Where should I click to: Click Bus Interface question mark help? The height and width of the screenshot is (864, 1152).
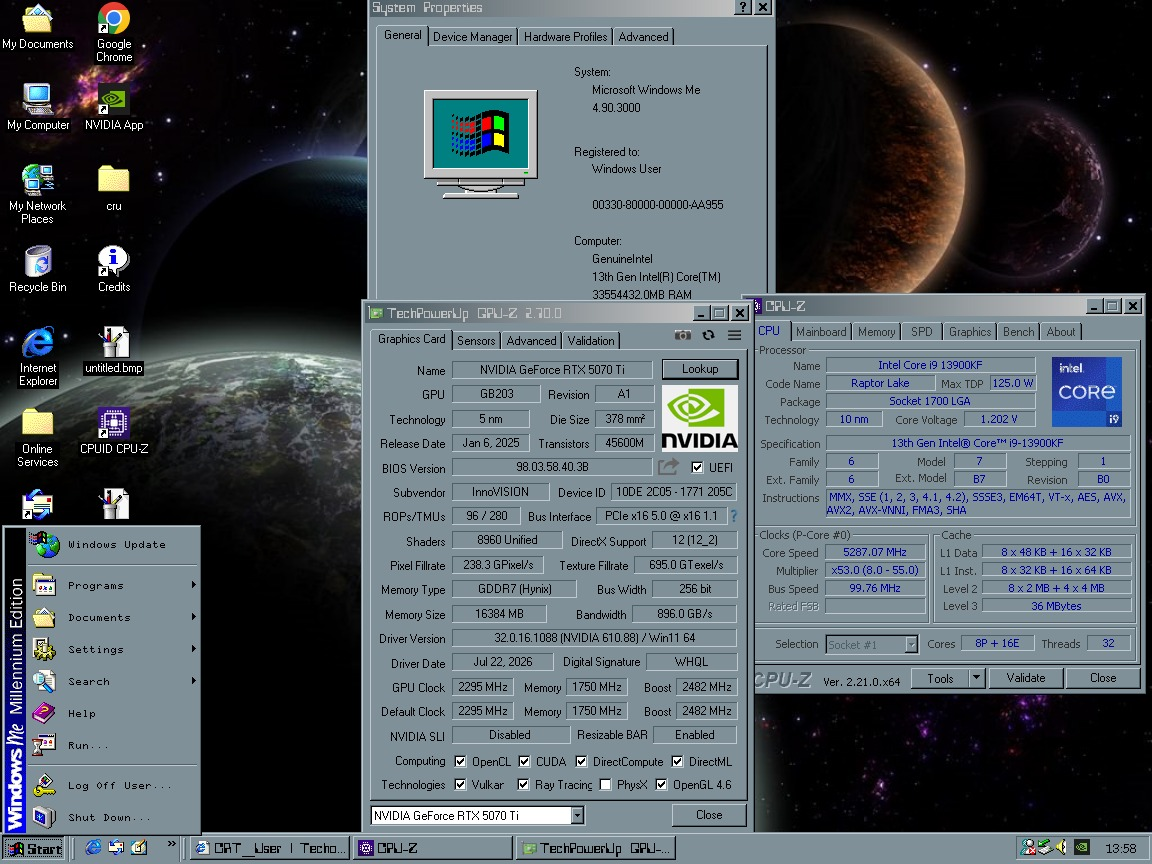coord(733,516)
